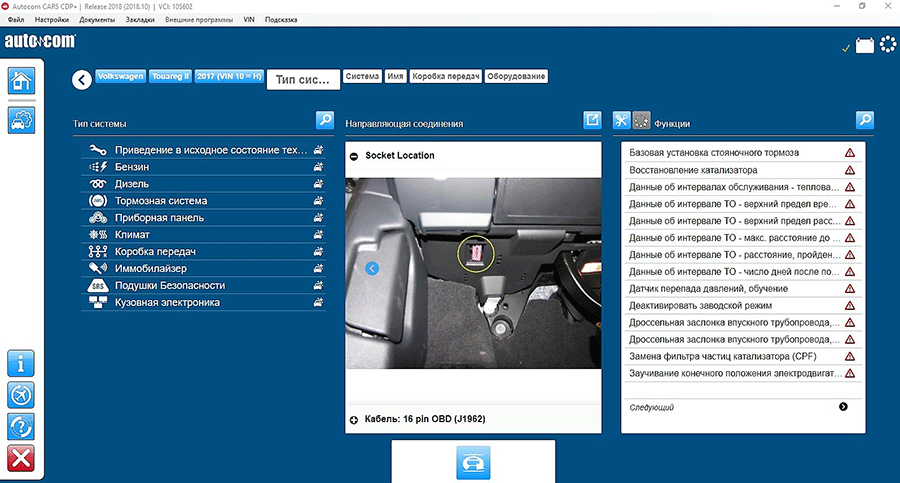The image size is (900, 483).
Task: Click car icon on Климат row
Action: point(318,235)
